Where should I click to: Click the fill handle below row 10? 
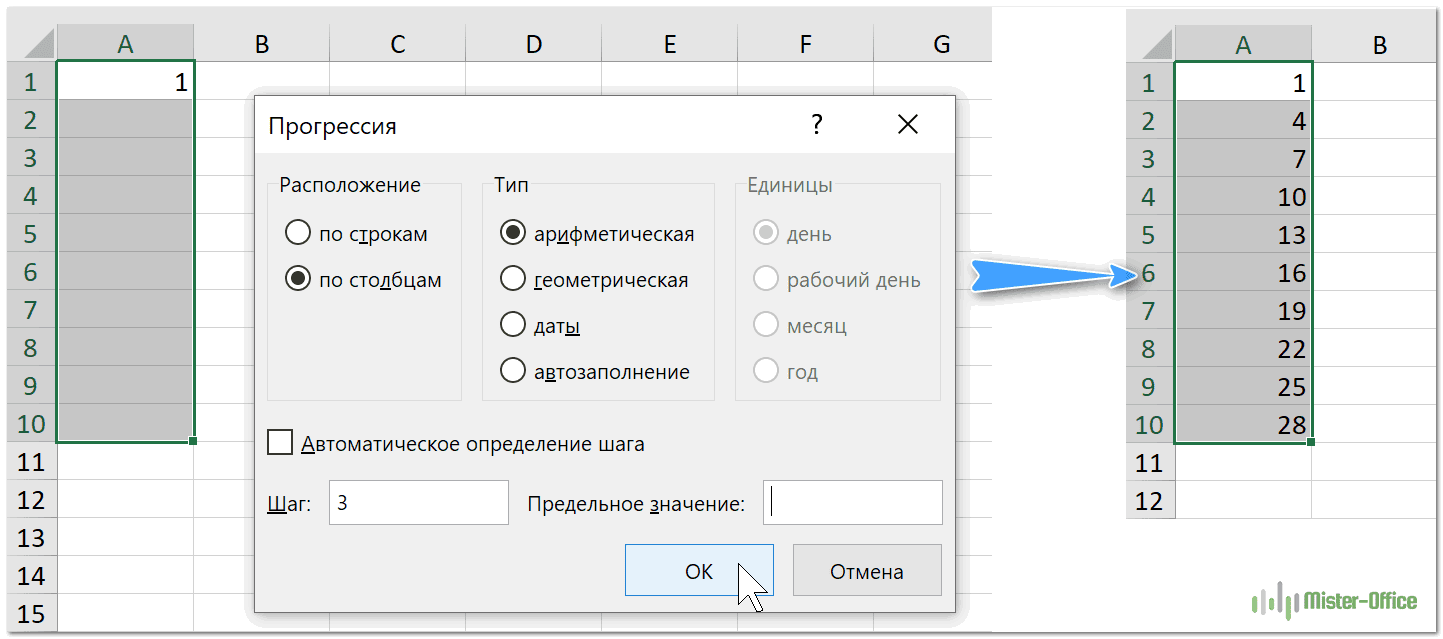192,441
